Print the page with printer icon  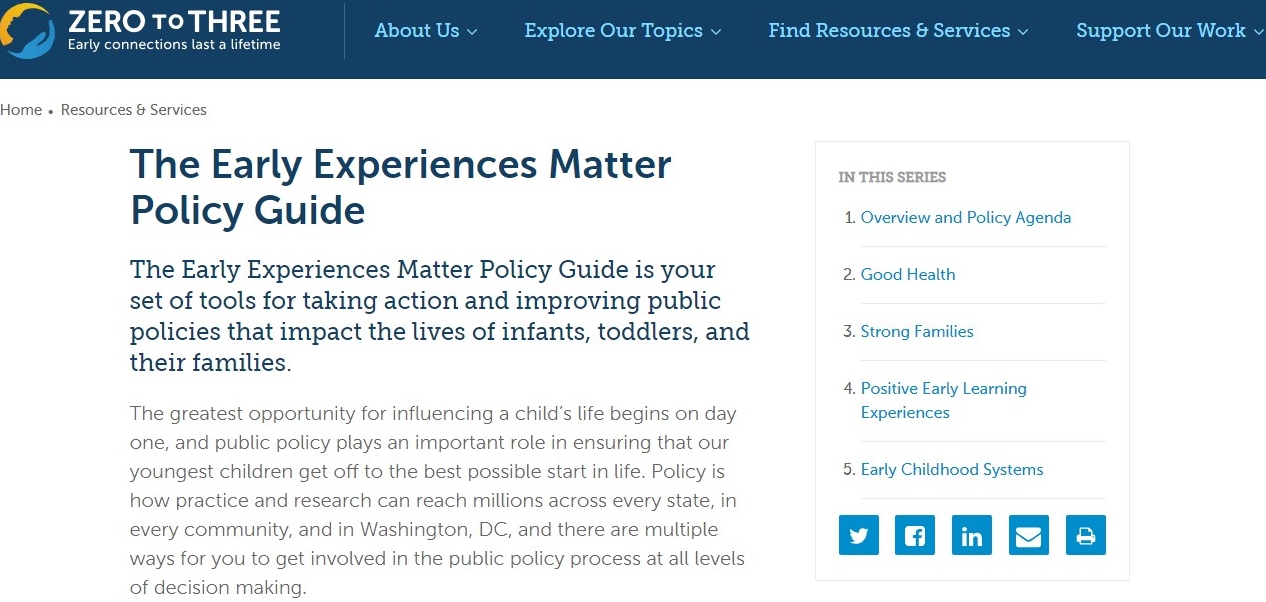click(1085, 536)
